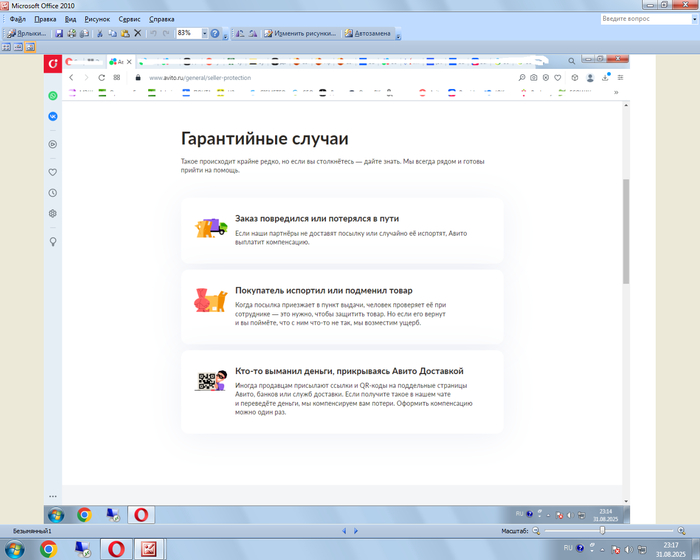Expand the 83% zoom dropdown

(203, 33)
